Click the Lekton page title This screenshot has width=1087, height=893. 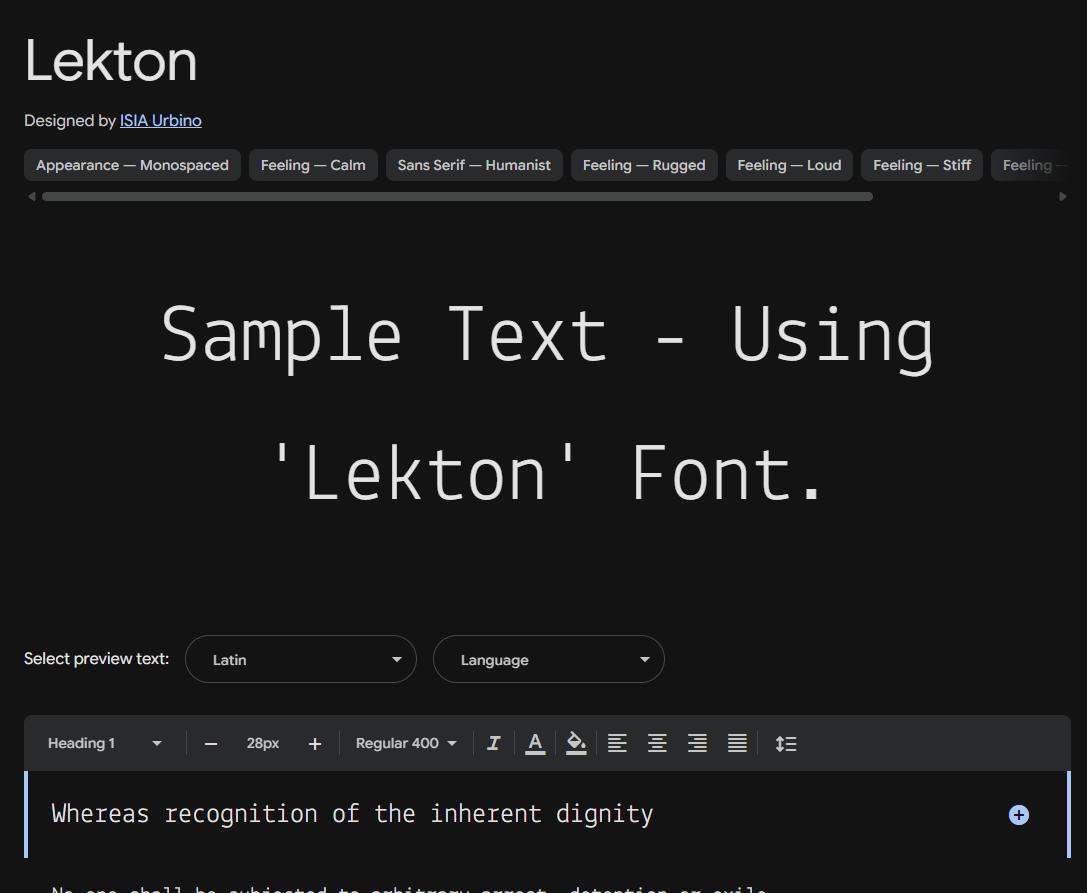(x=111, y=61)
